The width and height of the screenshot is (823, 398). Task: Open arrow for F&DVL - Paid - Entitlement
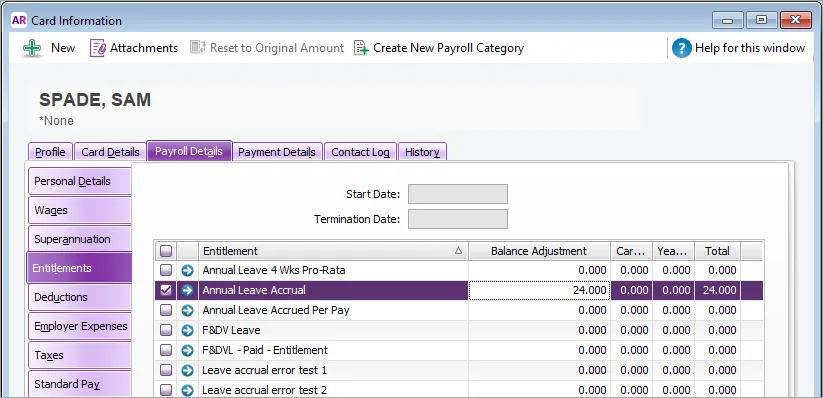[187, 350]
